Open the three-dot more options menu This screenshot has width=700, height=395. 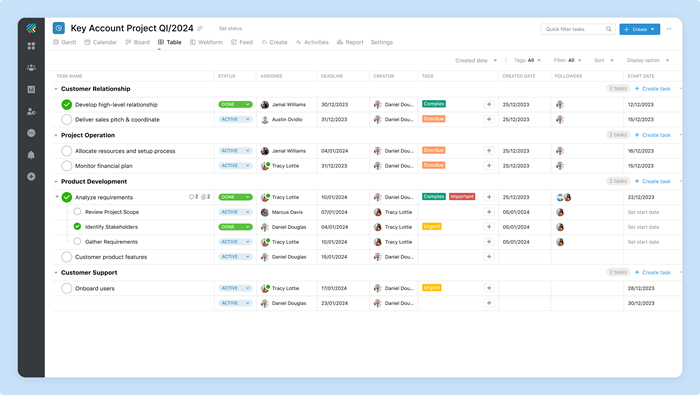[x=669, y=29]
